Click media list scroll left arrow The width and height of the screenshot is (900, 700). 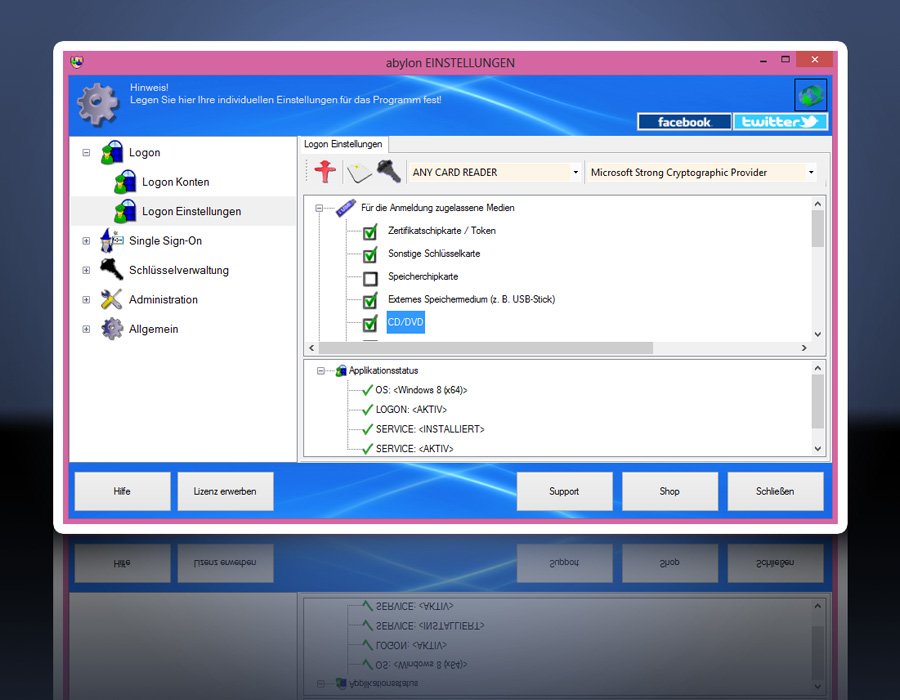click(x=311, y=348)
